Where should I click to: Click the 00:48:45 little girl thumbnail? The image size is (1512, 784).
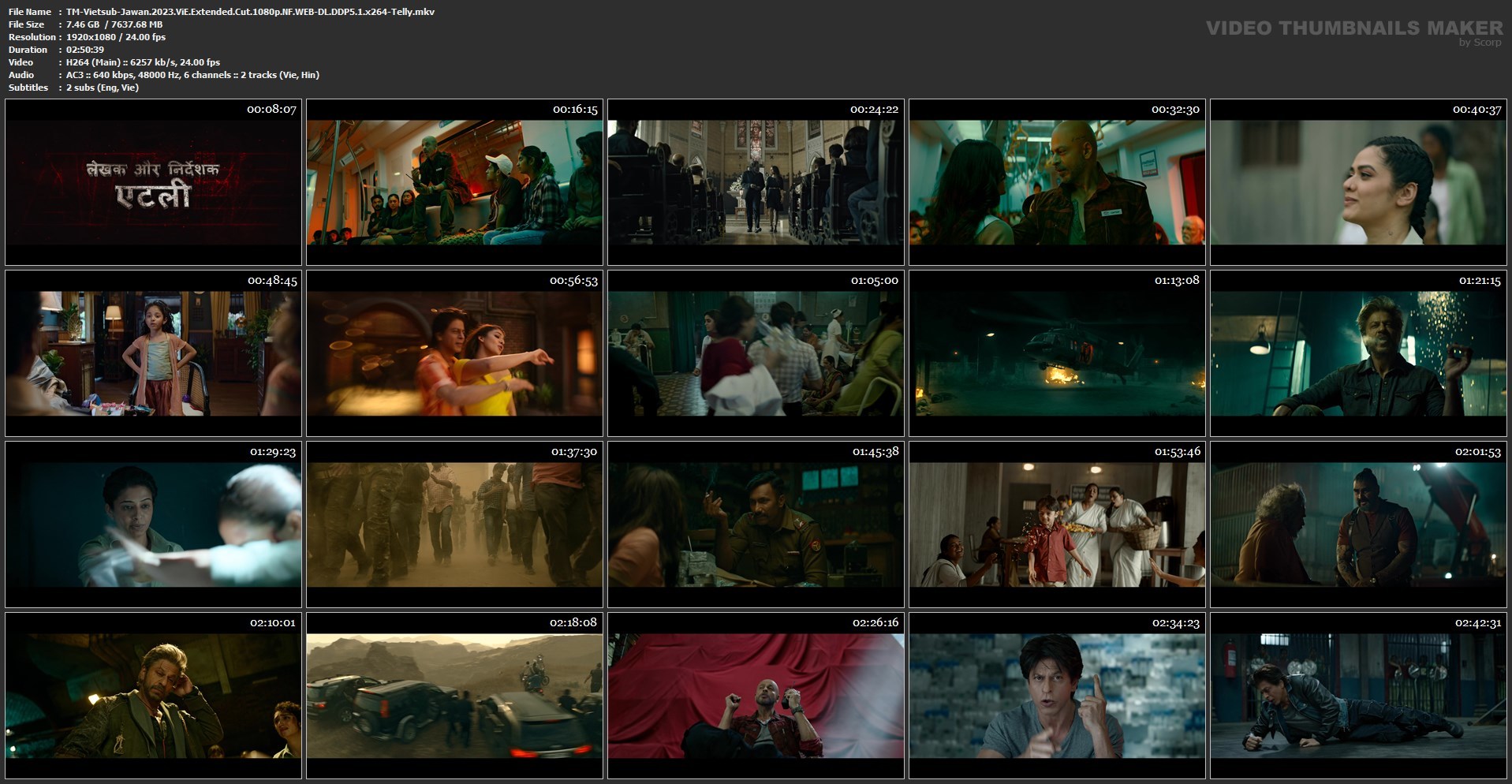click(x=153, y=353)
